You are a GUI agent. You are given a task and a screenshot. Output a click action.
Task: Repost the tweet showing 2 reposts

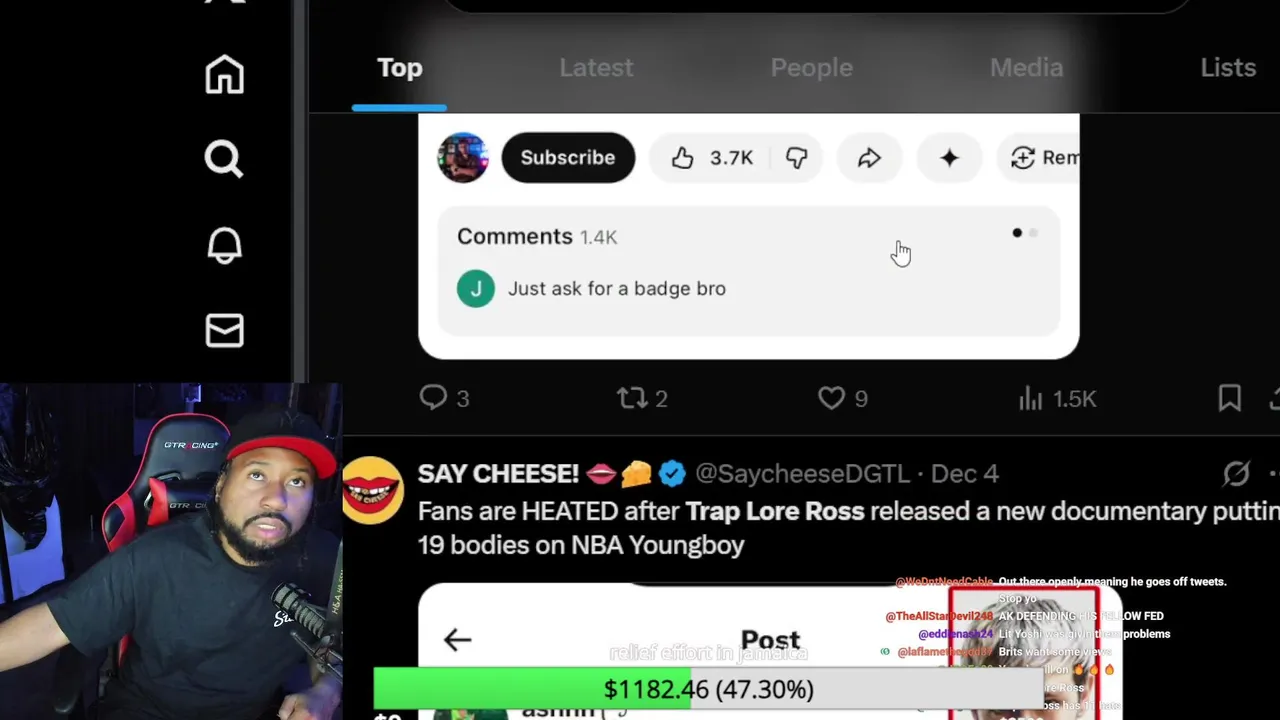(x=642, y=398)
